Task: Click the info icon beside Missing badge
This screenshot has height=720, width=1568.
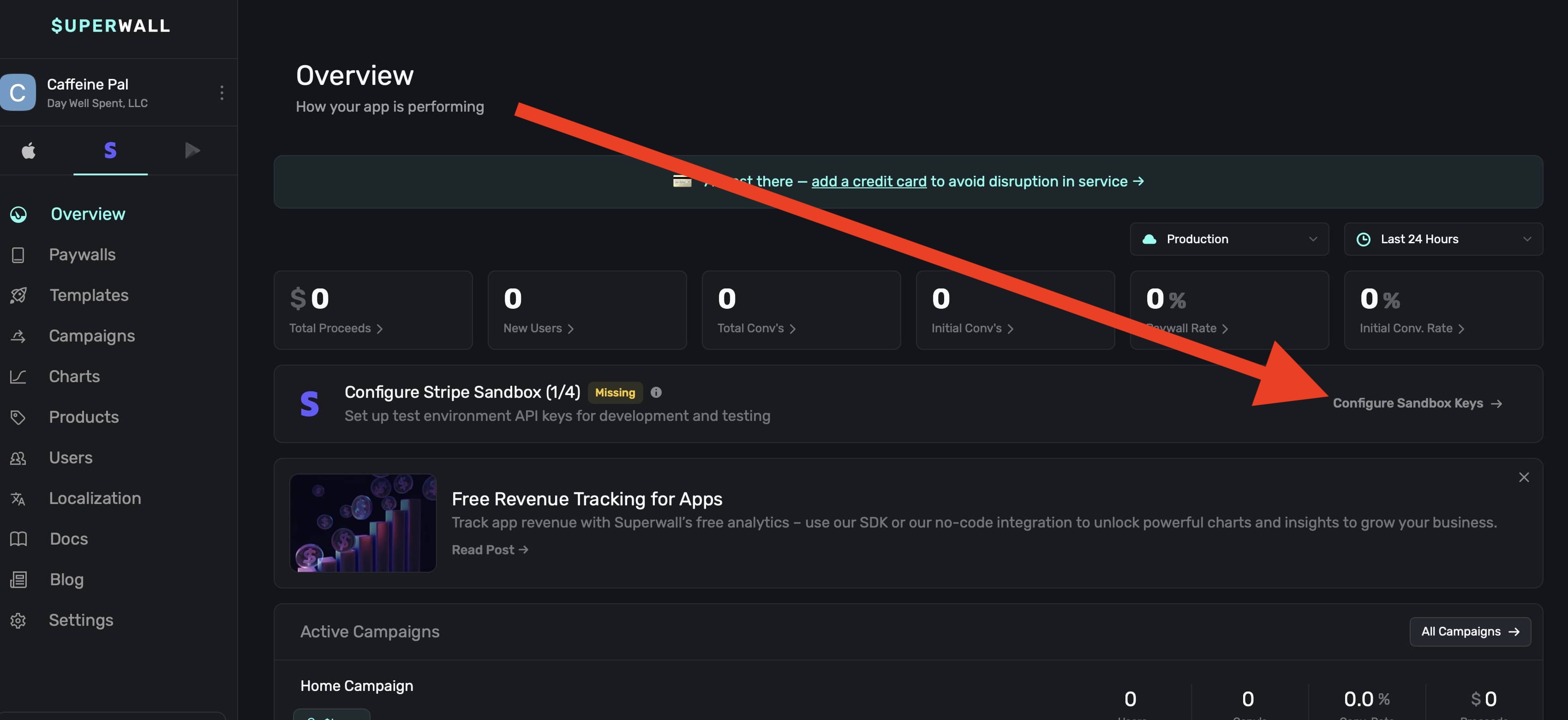Action: point(656,393)
